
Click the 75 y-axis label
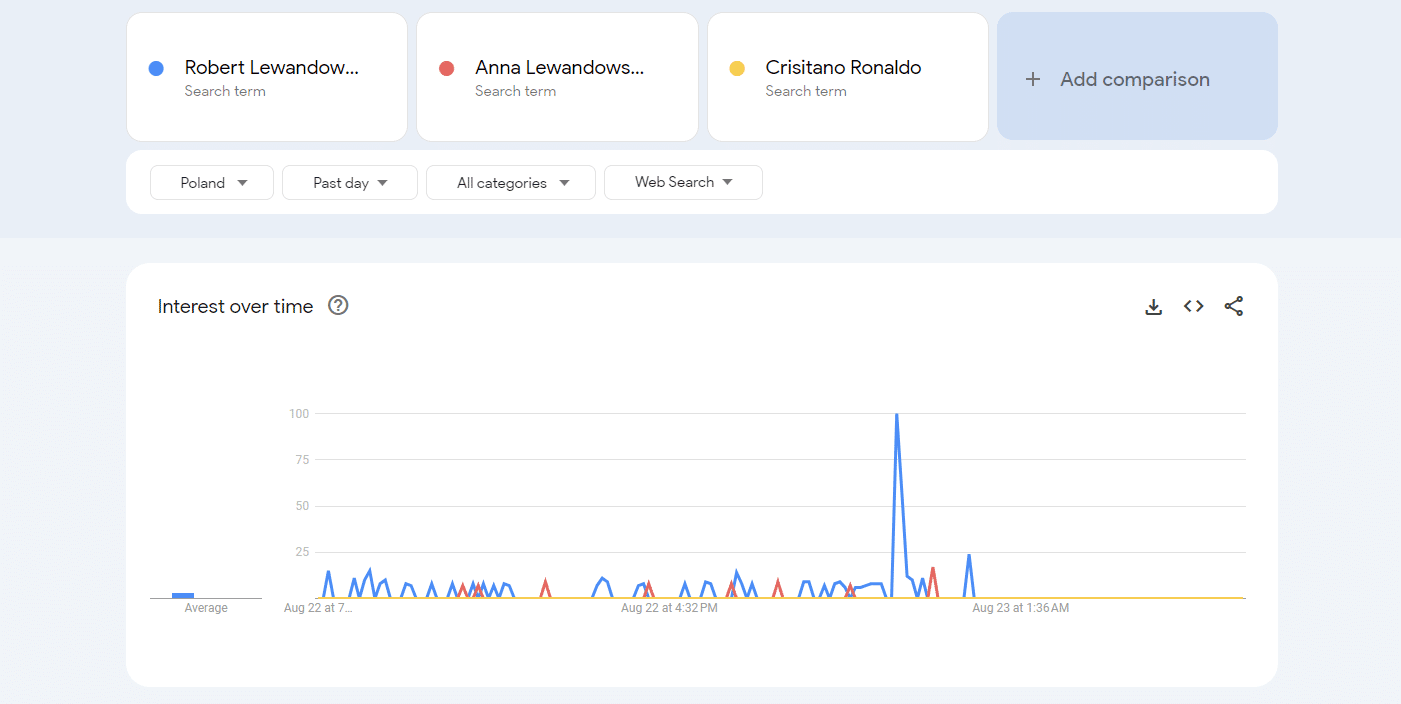click(302, 460)
